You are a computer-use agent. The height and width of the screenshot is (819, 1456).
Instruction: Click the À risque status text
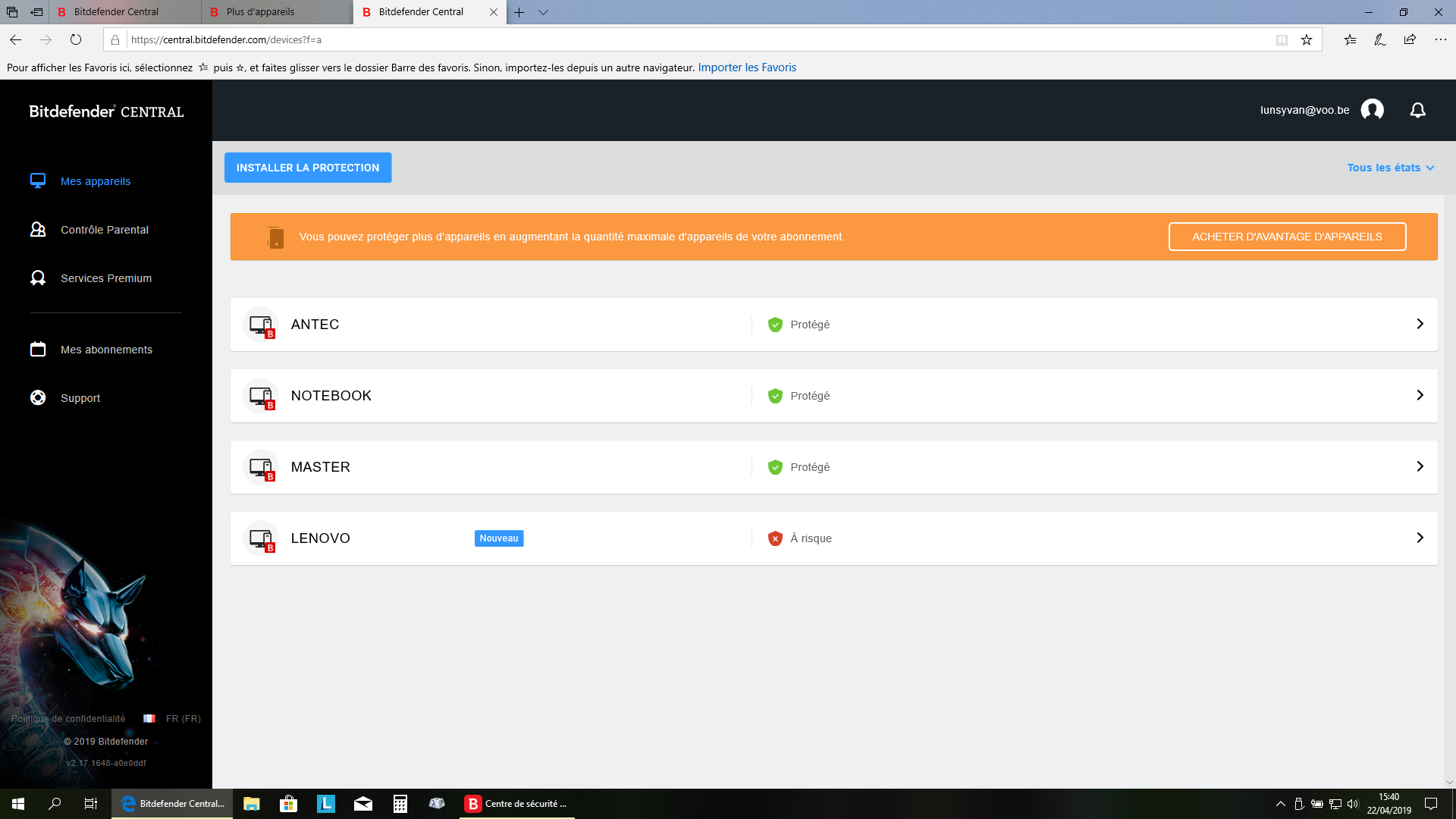pos(811,538)
